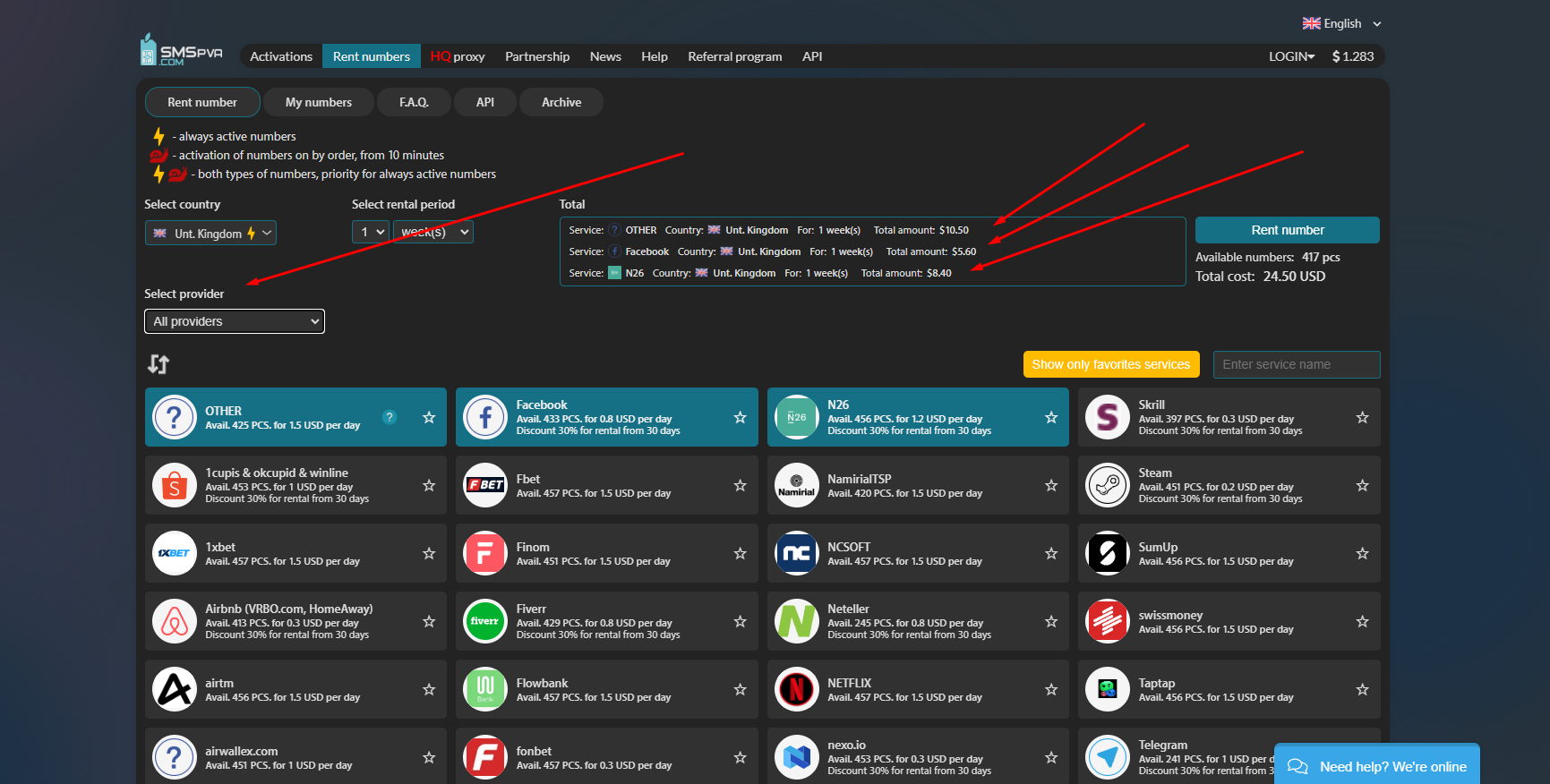Expand the All providers dropdown
The width and height of the screenshot is (1550, 784).
pos(235,321)
